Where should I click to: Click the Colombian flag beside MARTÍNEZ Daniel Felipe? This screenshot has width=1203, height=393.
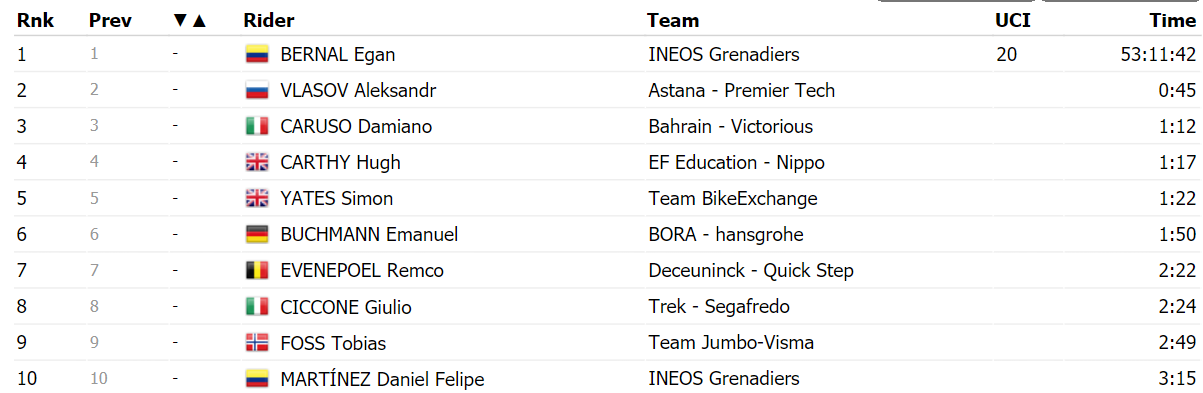click(258, 379)
